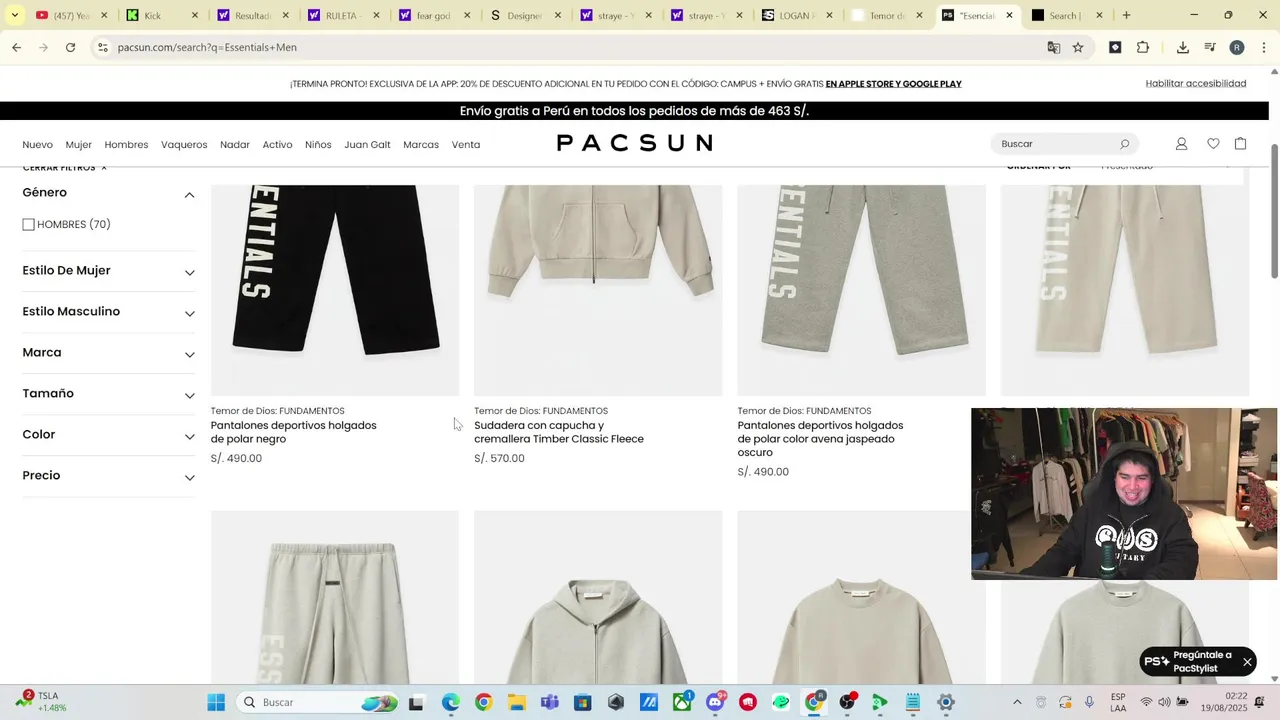
Task: Expand the Estilo De Mujer filter
Action: tap(189, 272)
